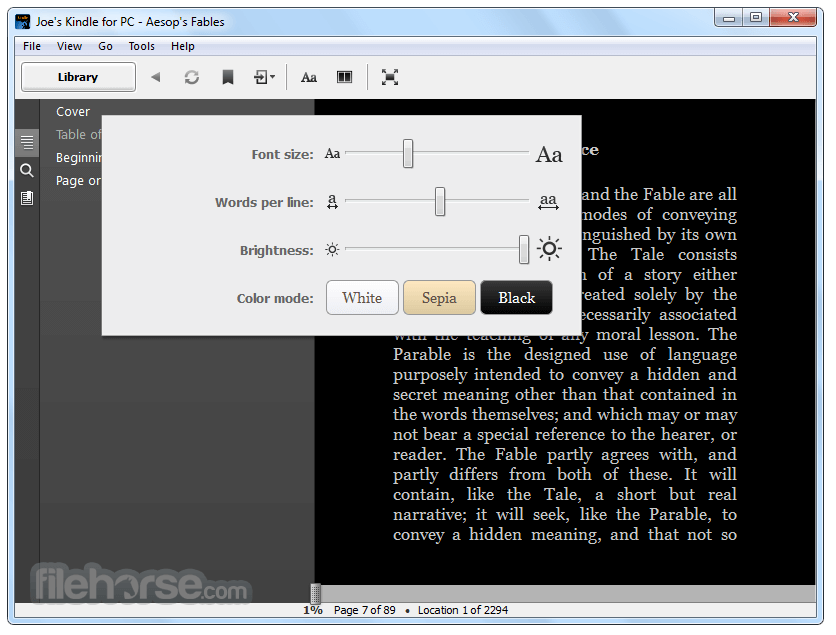Go to Cover in contents list
The image size is (836, 635).
(x=73, y=111)
